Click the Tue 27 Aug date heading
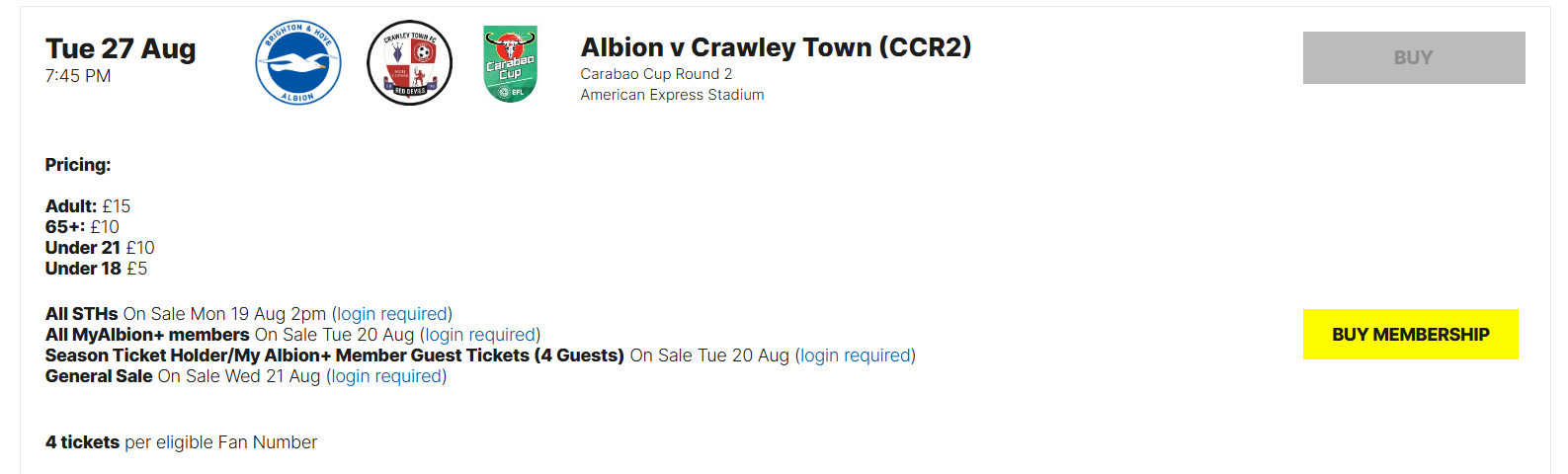Image resolution: width=1568 pixels, height=474 pixels. 121,48
